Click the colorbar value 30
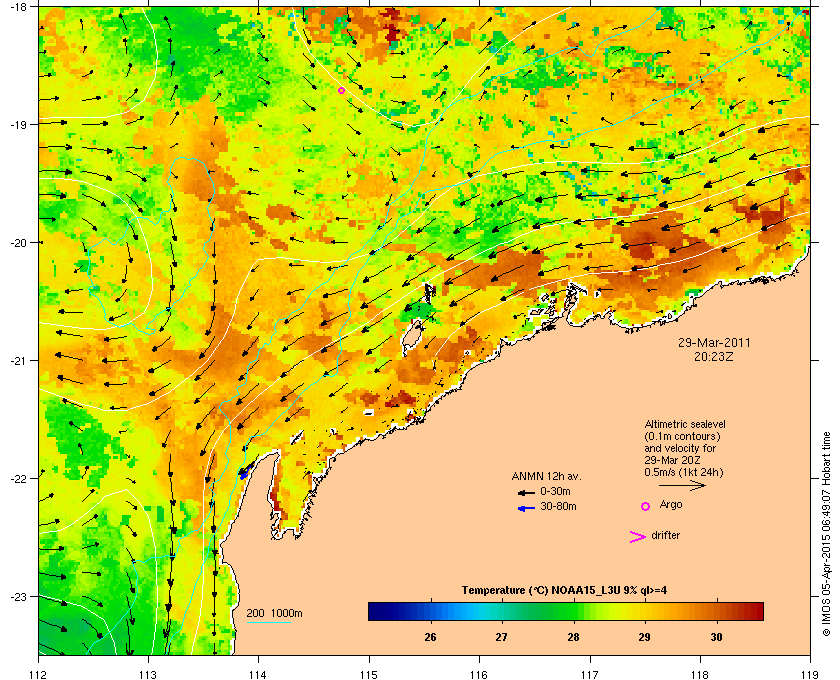Screen dimensions: 840x680 pyautogui.click(x=716, y=637)
